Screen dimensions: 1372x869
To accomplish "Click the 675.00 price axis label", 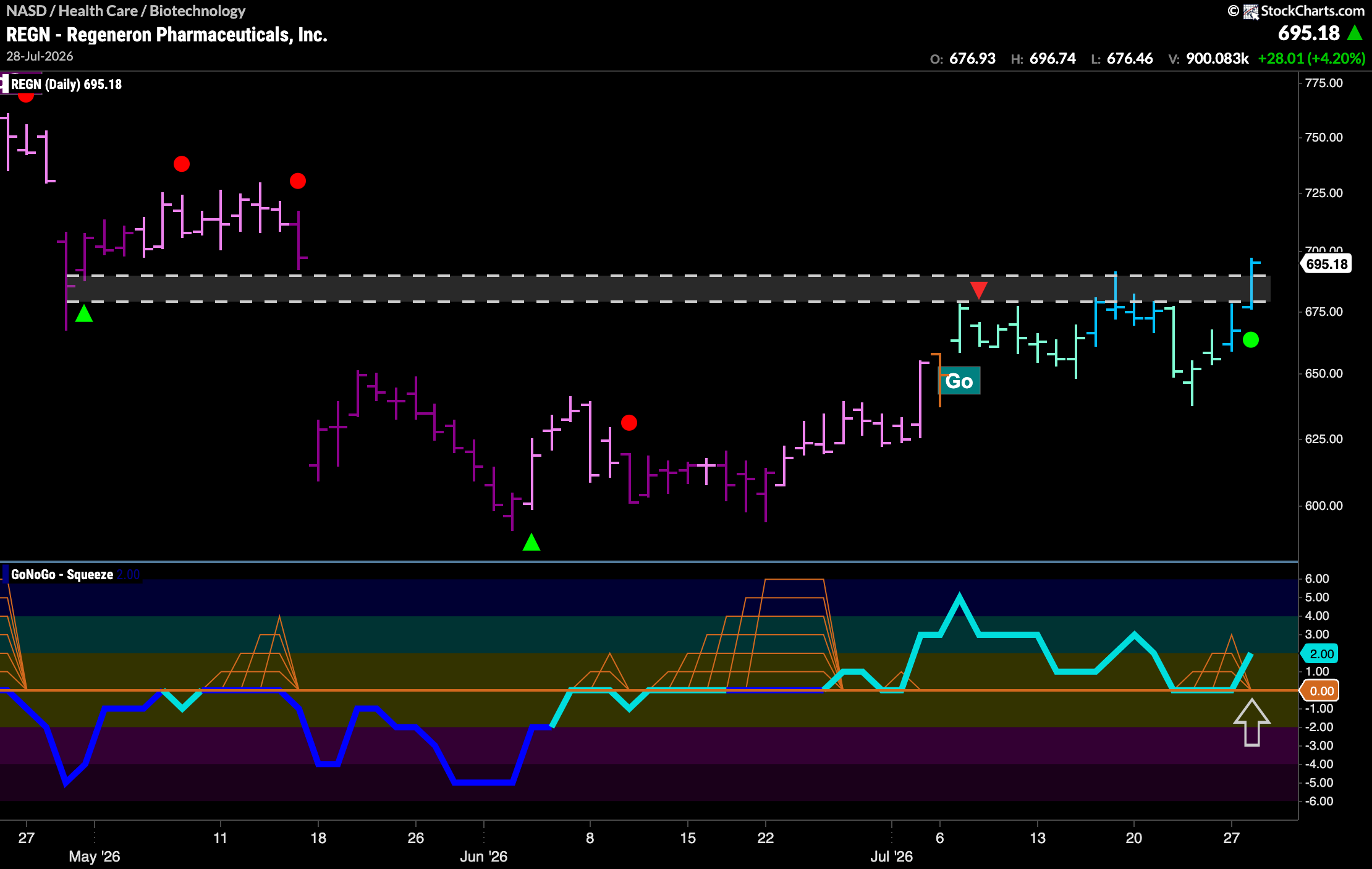I will coord(1324,312).
